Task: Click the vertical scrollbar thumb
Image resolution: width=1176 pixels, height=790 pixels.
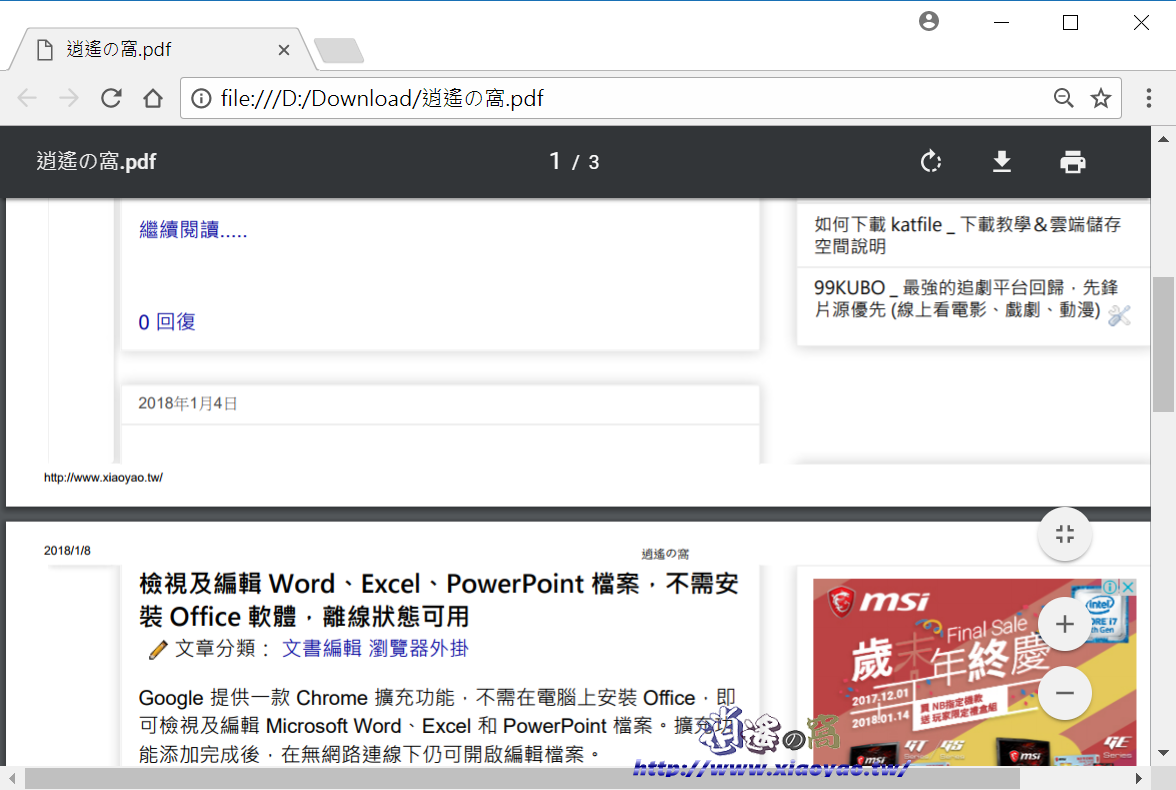Action: click(x=1163, y=344)
